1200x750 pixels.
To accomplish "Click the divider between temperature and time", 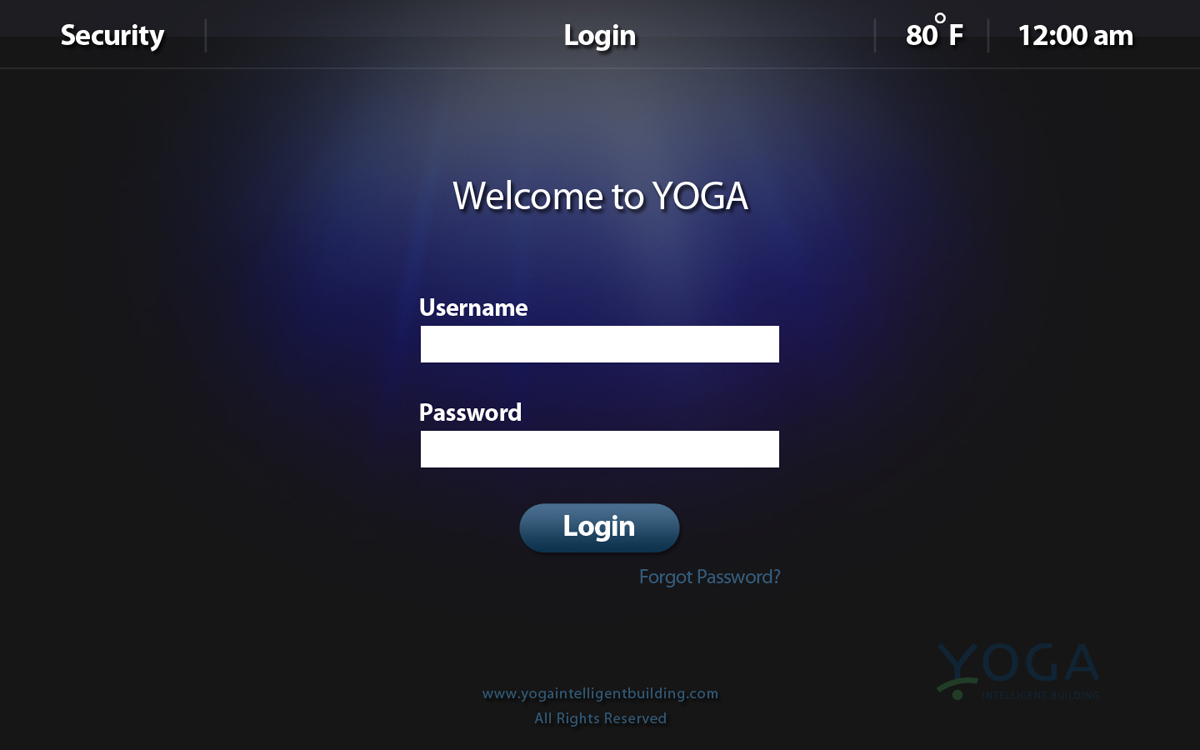I will [x=988, y=35].
